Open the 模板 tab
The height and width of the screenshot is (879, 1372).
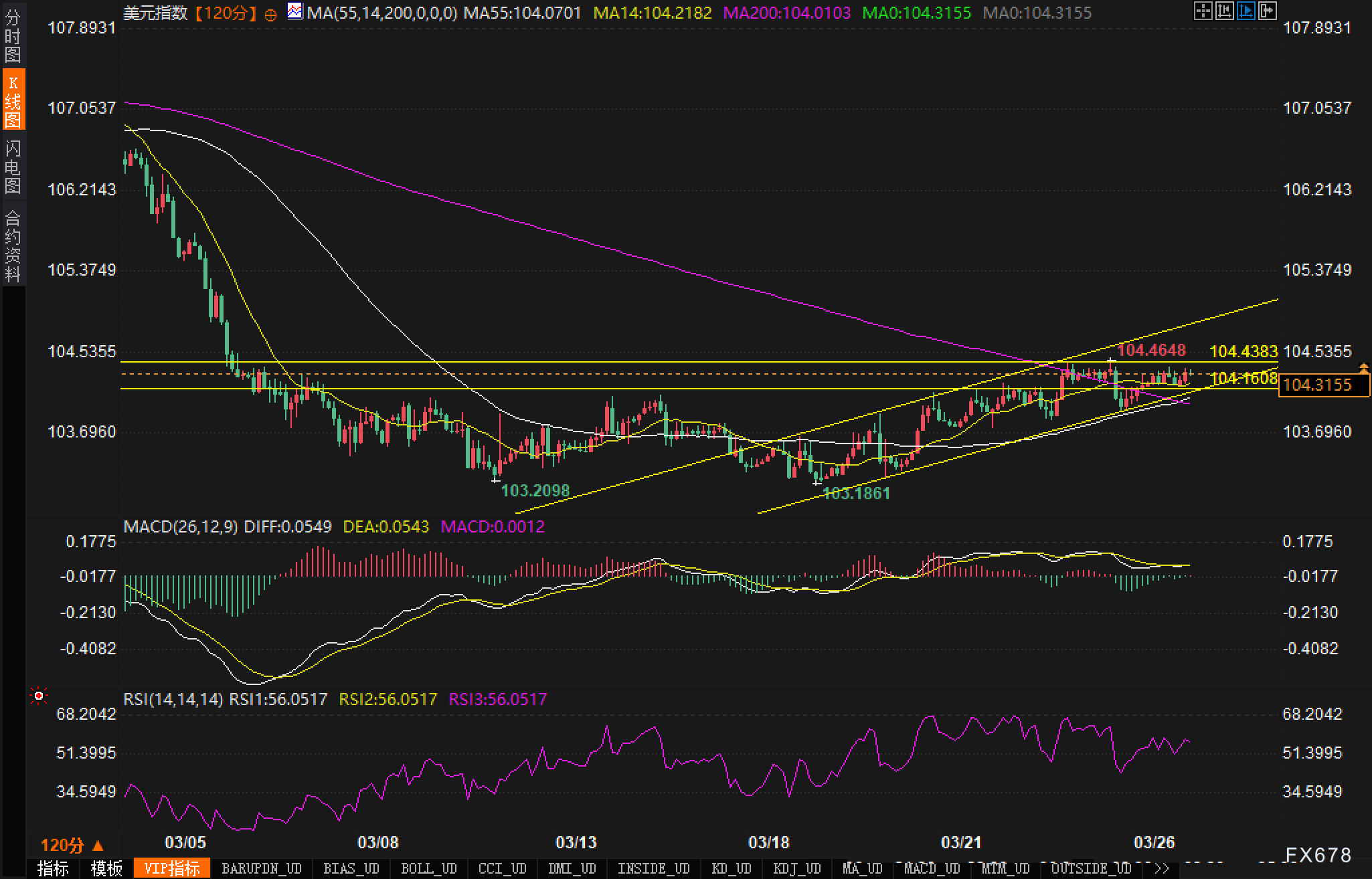pos(106,869)
